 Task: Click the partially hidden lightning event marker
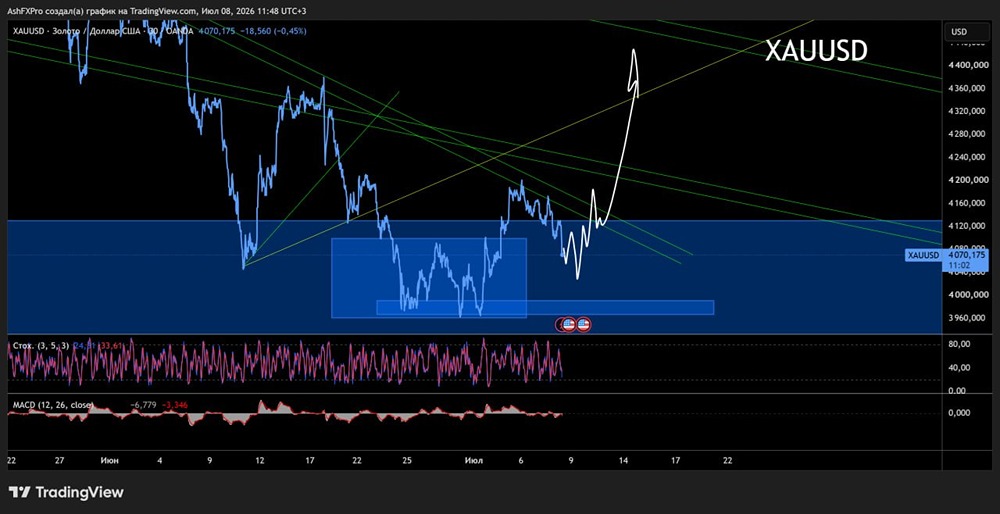[x=559, y=325]
